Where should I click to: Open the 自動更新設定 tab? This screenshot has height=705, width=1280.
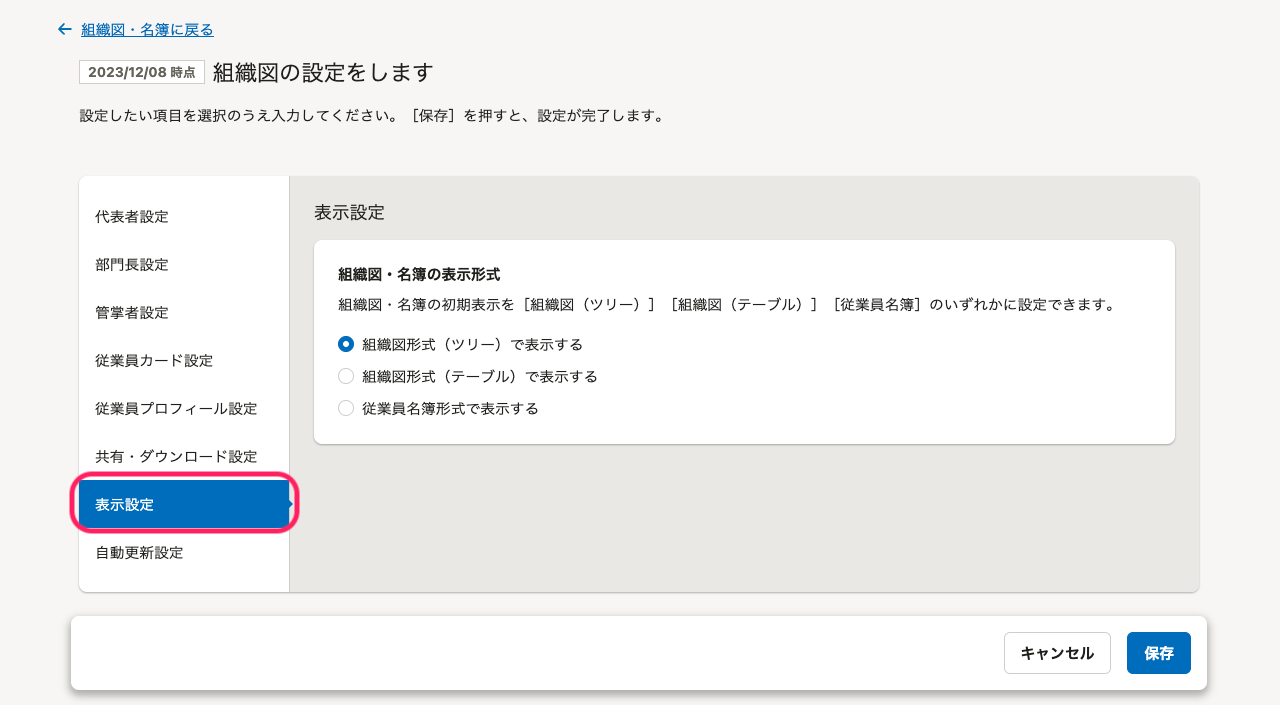point(139,553)
